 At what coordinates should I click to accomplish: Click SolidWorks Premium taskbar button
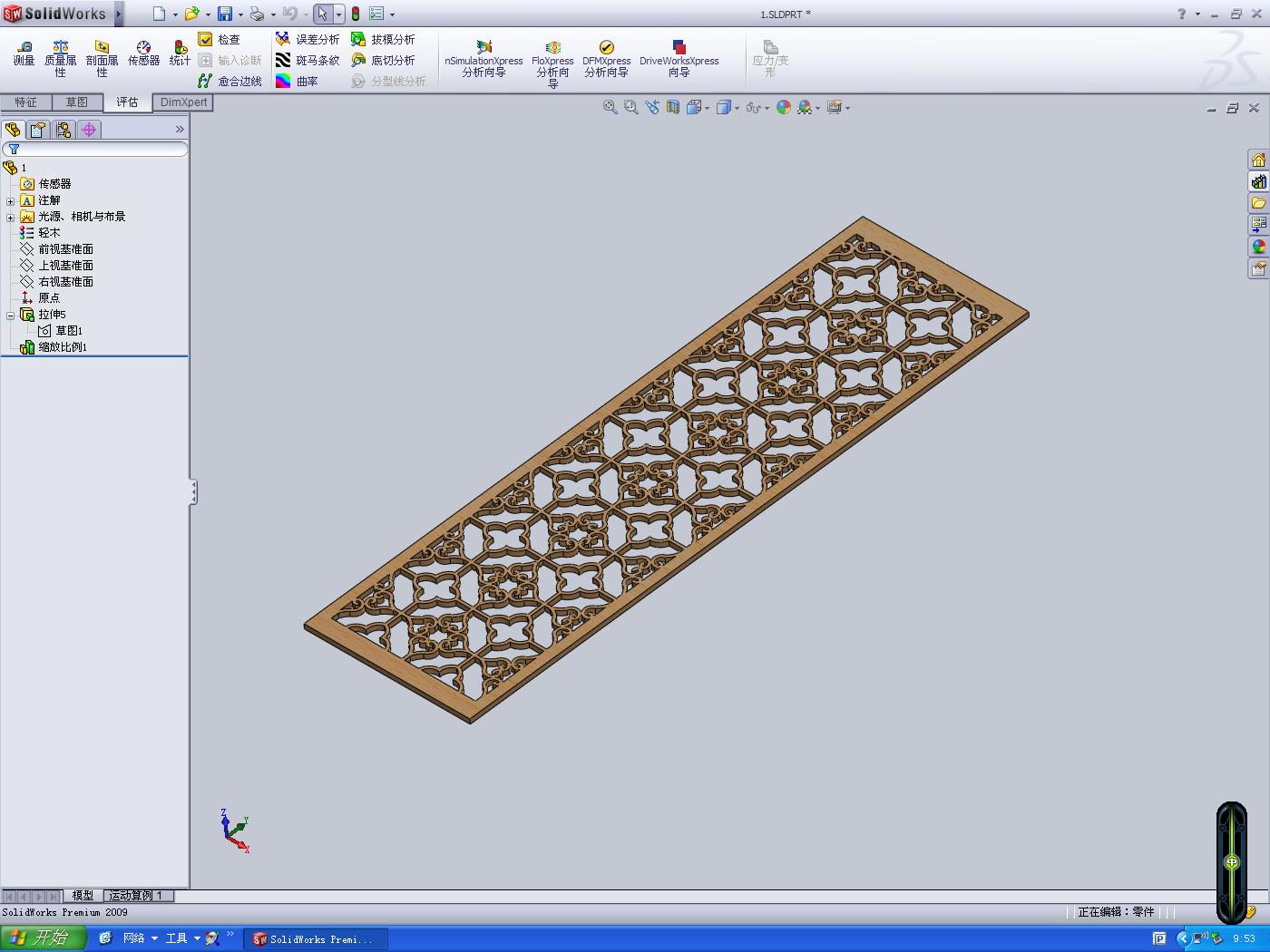pos(315,939)
